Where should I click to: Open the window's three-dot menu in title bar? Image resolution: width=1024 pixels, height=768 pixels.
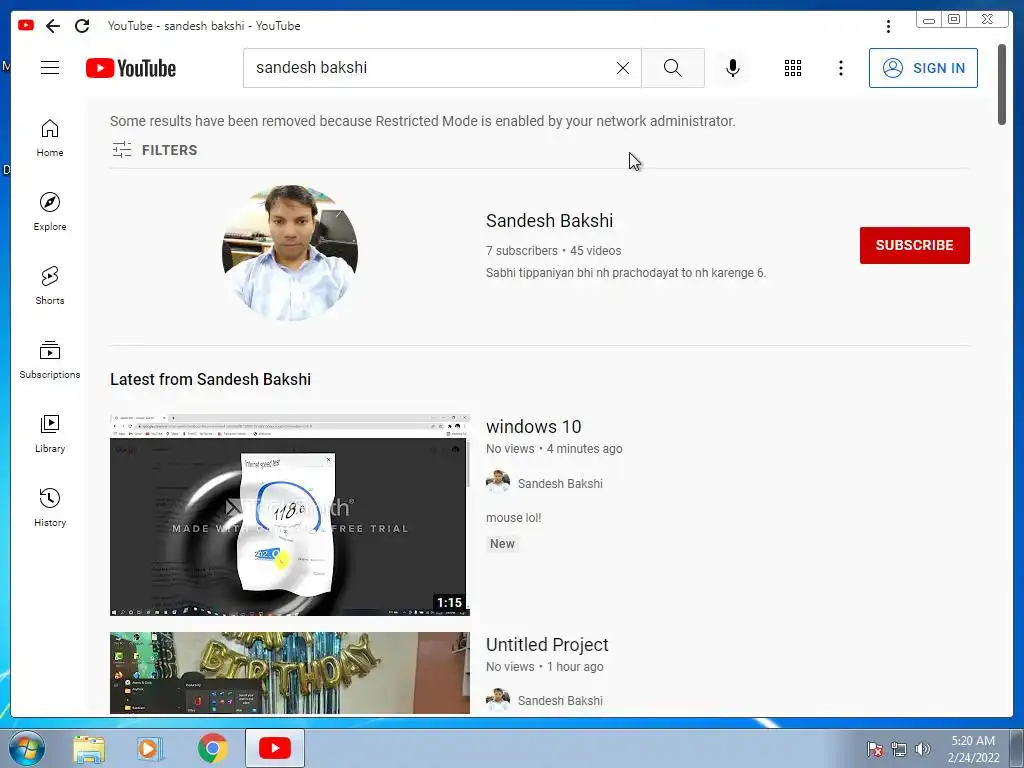coord(888,26)
